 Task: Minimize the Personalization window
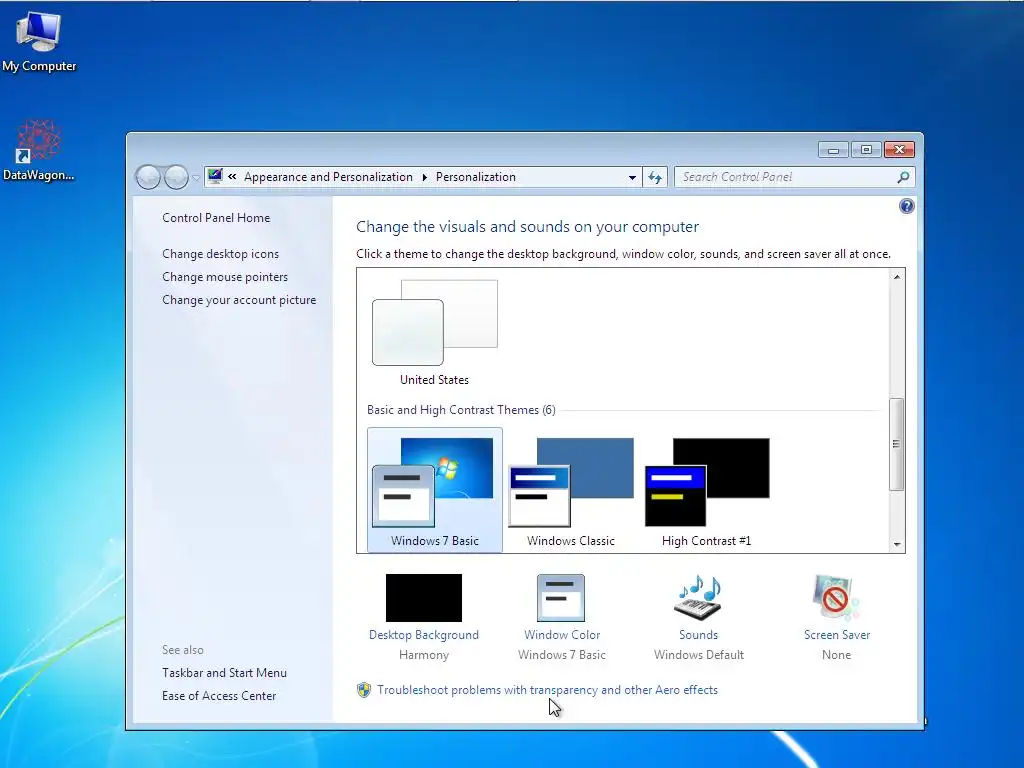point(833,150)
